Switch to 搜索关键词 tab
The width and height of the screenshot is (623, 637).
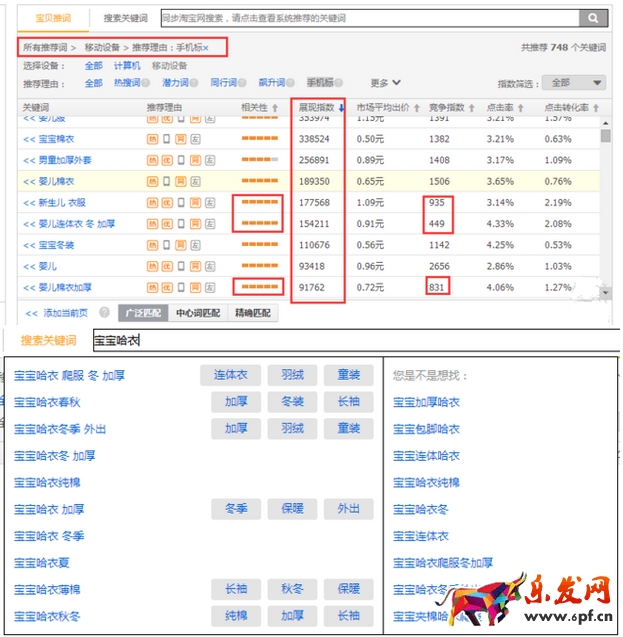click(125, 18)
